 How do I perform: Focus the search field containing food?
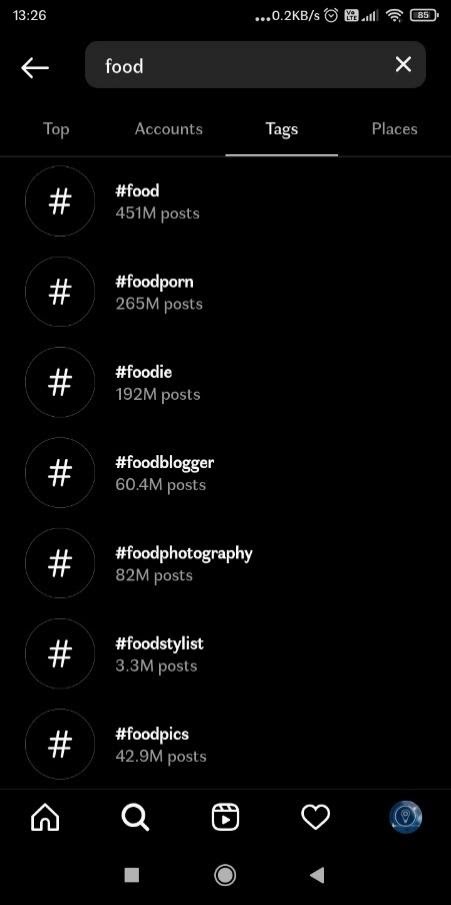point(255,65)
